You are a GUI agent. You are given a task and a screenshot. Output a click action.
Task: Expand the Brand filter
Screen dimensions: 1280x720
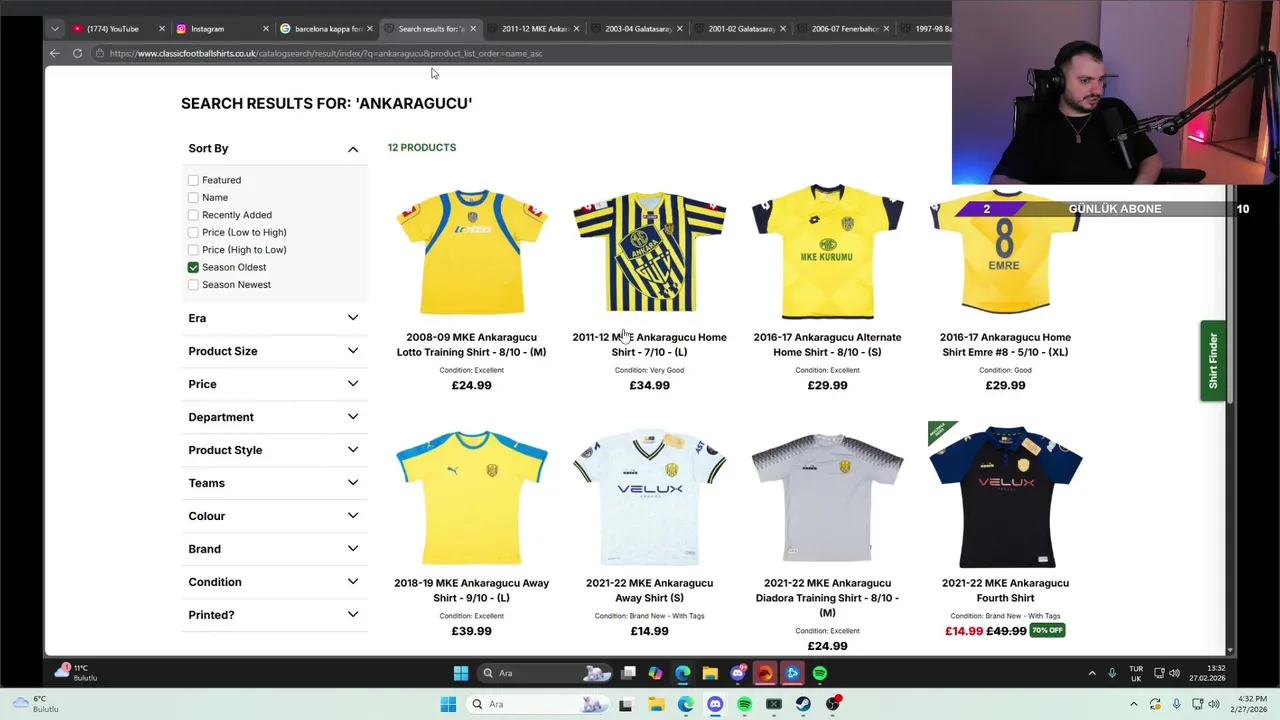click(x=273, y=549)
